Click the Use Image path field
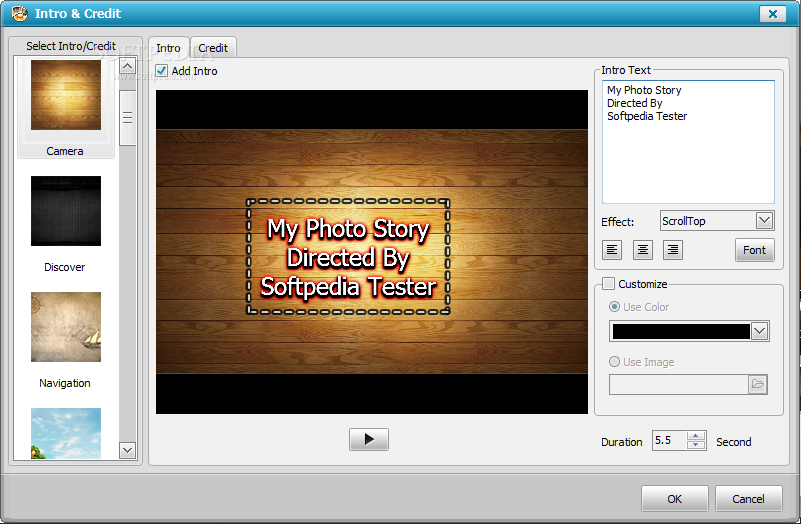801x524 pixels. pyautogui.click(x=678, y=384)
